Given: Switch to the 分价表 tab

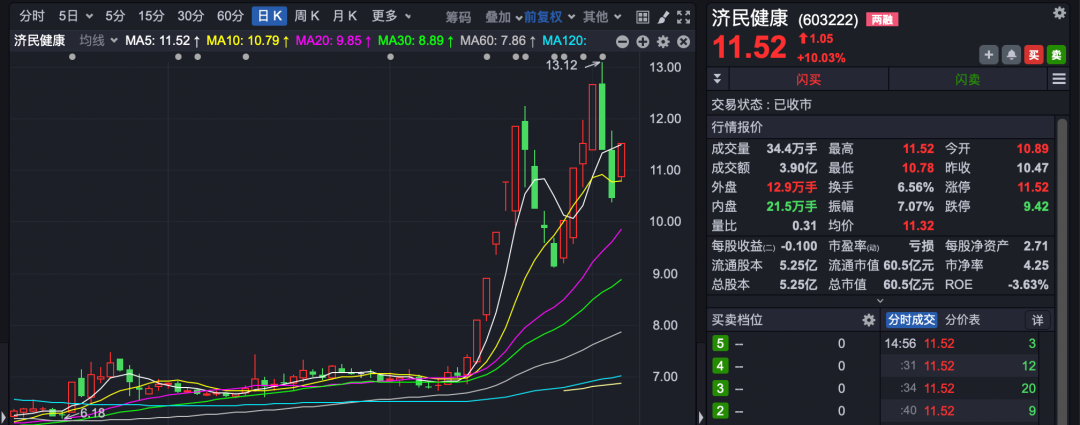Looking at the screenshot, I should [x=962, y=320].
